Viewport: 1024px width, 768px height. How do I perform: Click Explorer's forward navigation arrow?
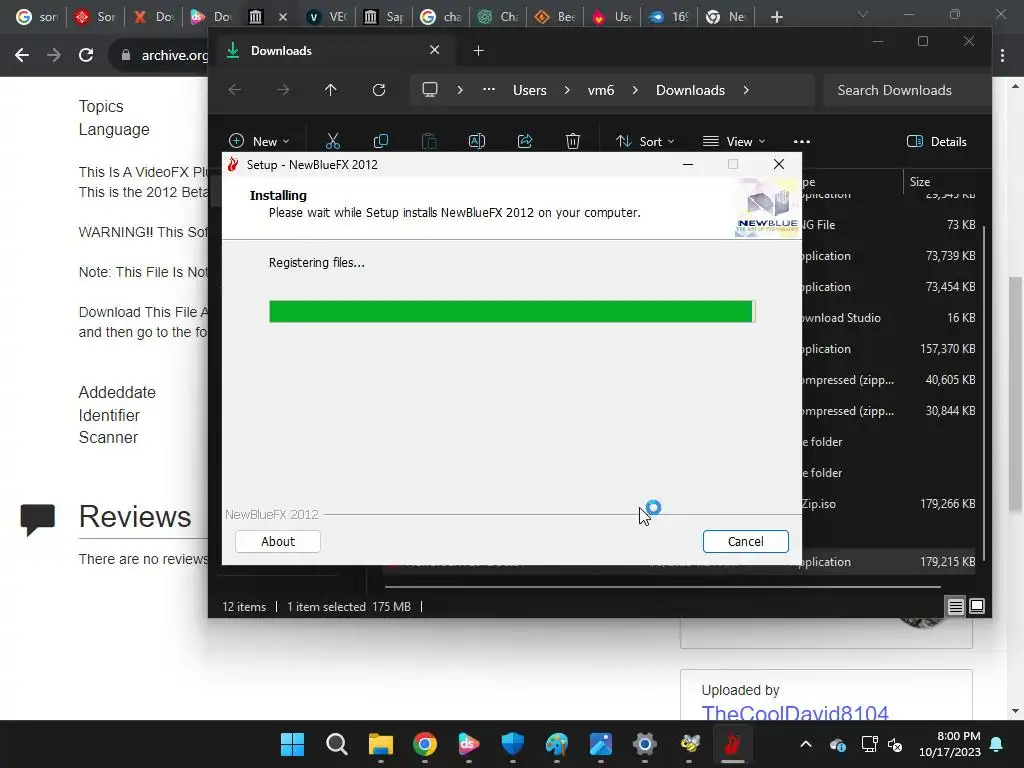[283, 90]
